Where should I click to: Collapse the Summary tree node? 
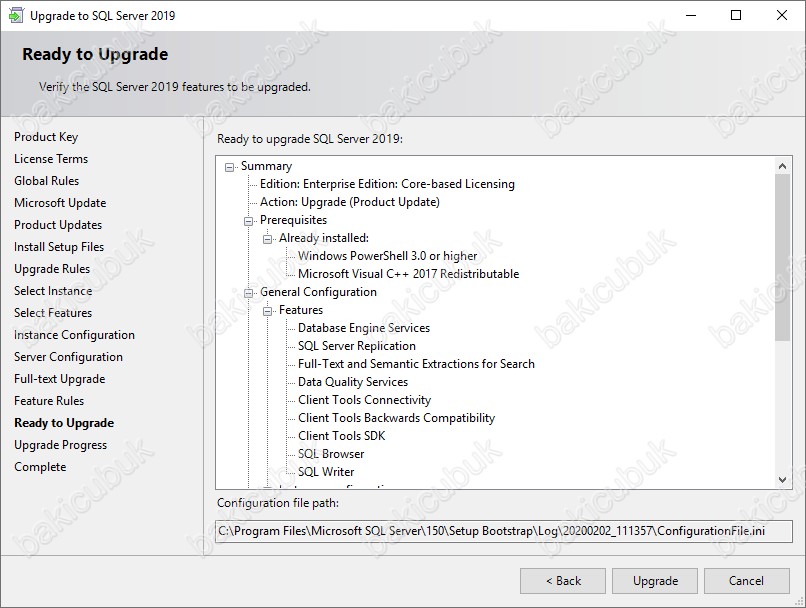[229, 167]
